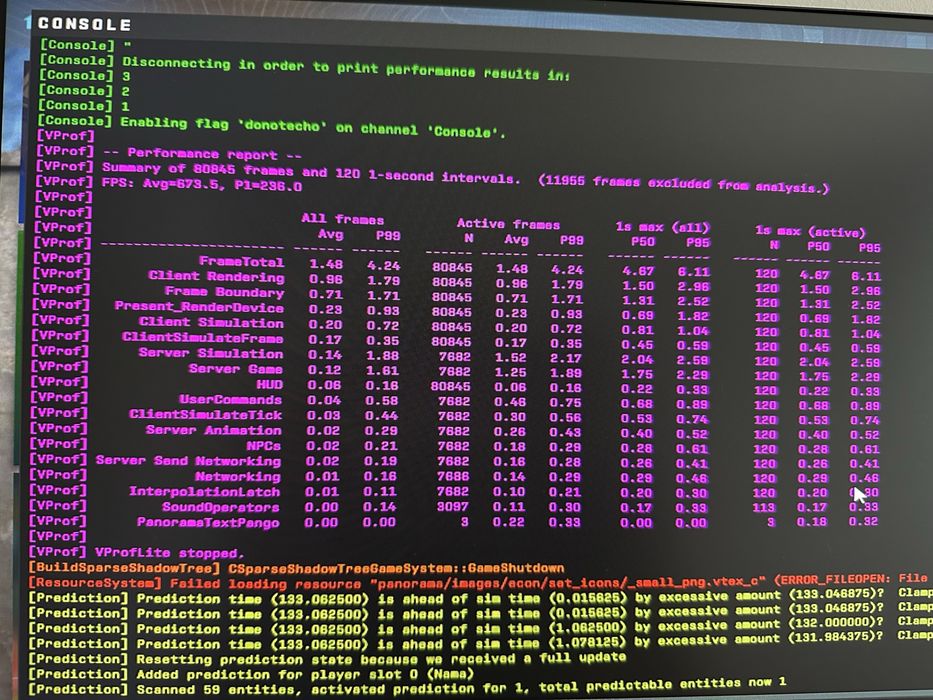Viewport: 933px width, 700px height.
Task: Click the 'Active frames' column header
Action: tap(508, 224)
